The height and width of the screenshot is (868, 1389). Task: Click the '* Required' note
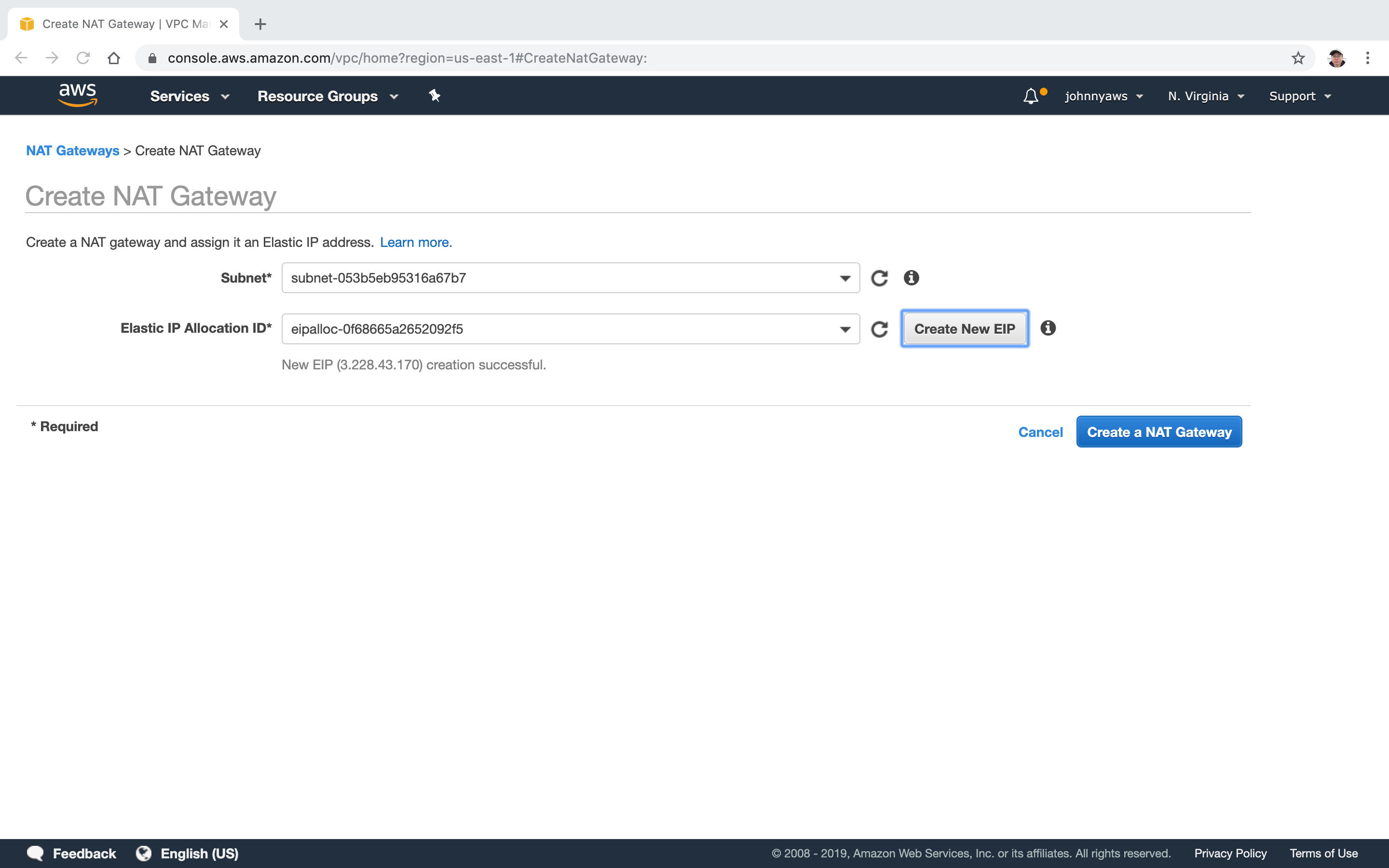[x=64, y=426]
